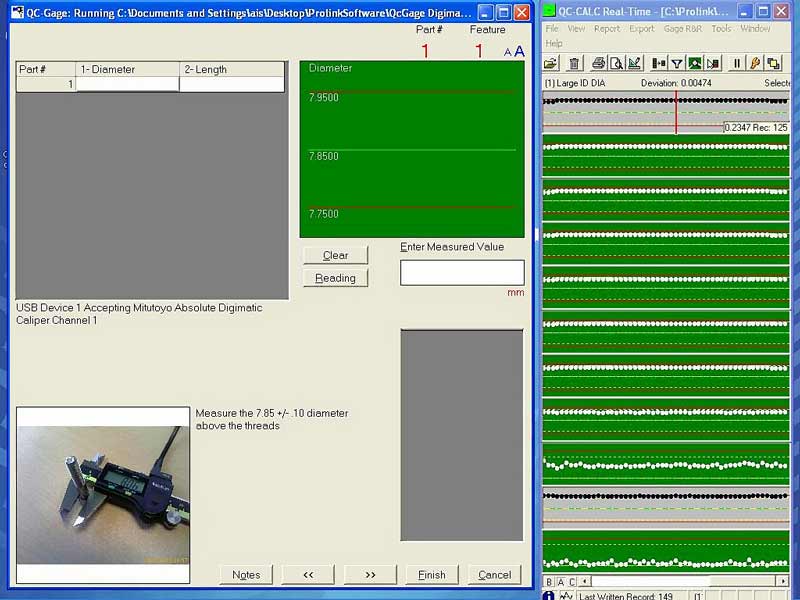800x600 pixels.
Task: Go to next feature with >> button
Action: 370,574
